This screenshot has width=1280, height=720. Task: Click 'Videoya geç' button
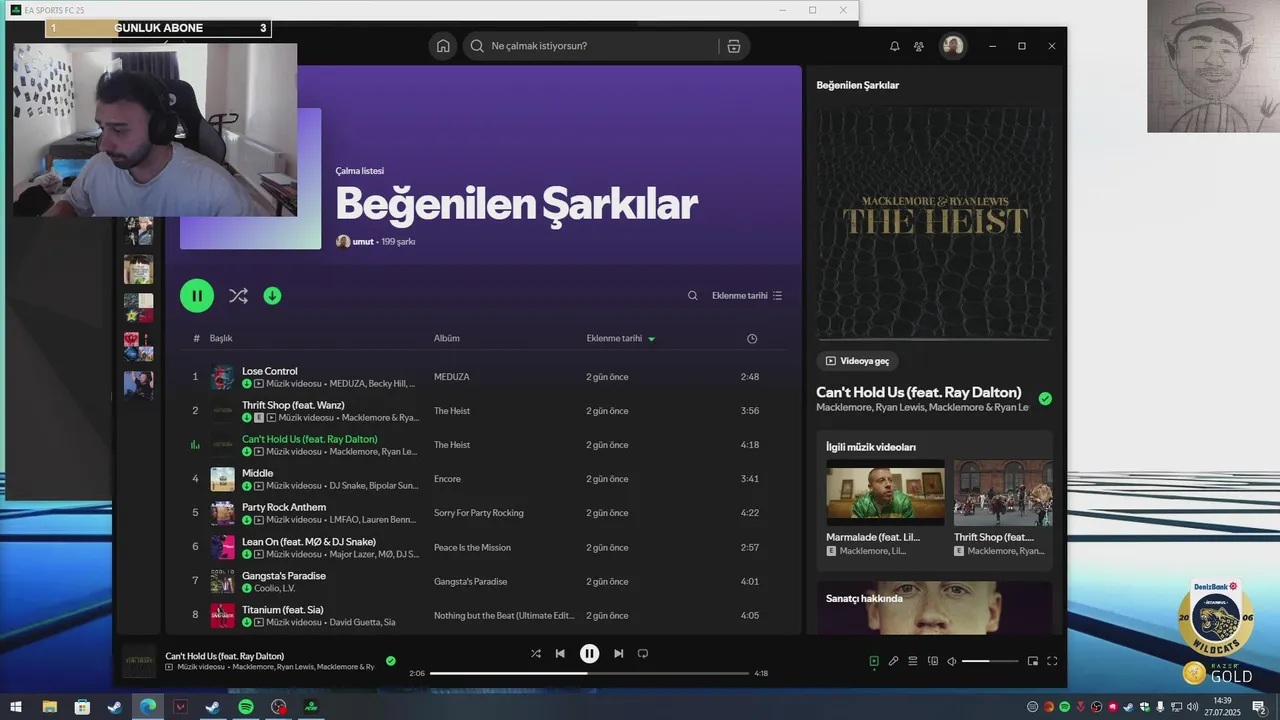(857, 361)
